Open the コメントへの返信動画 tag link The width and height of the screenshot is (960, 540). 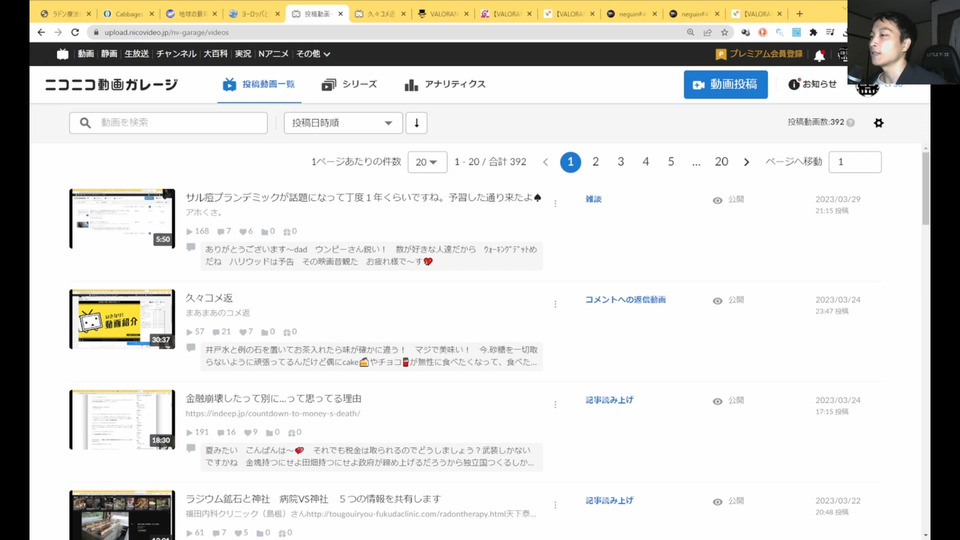625,299
